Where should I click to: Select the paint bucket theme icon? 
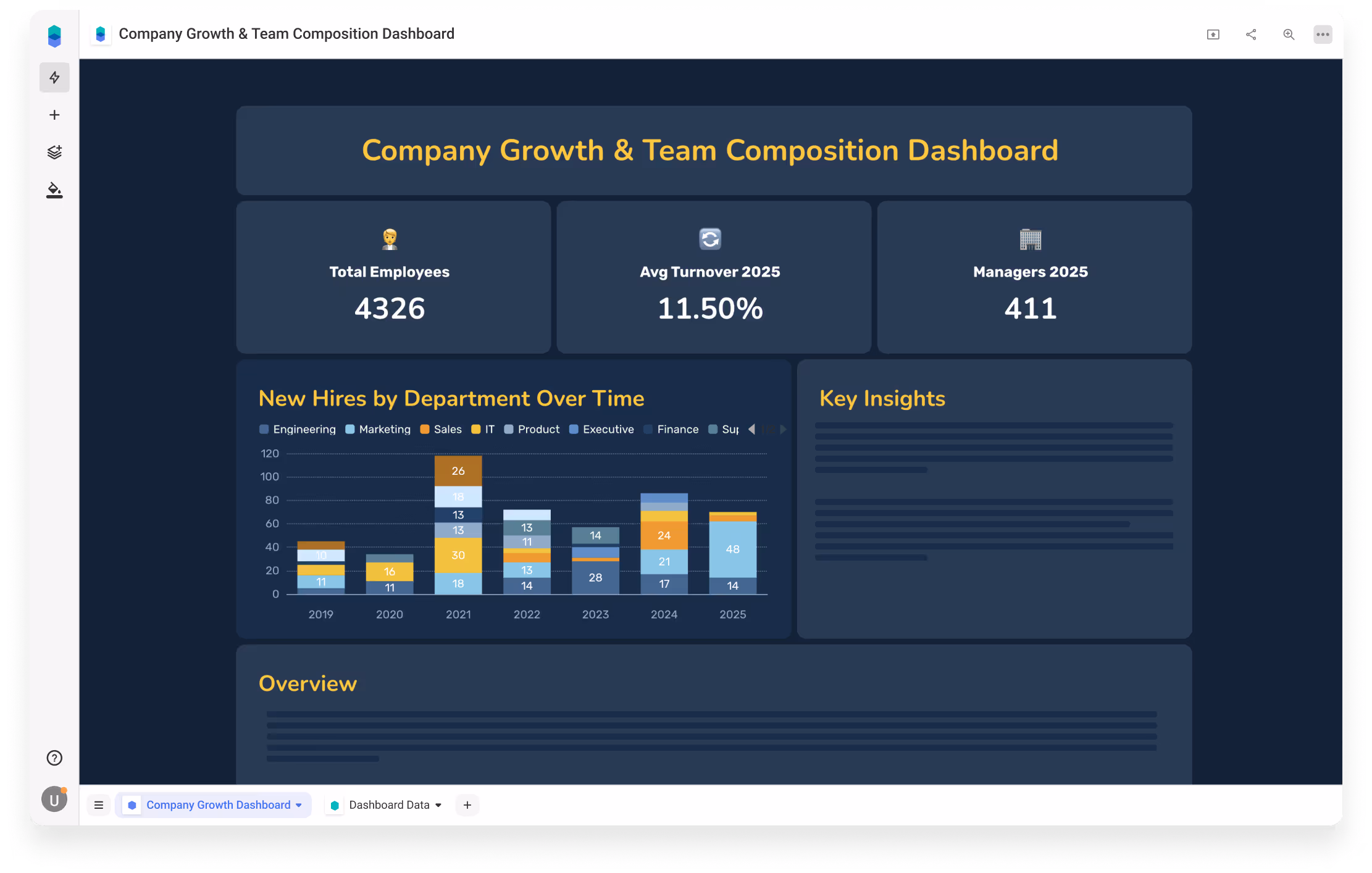(x=54, y=190)
